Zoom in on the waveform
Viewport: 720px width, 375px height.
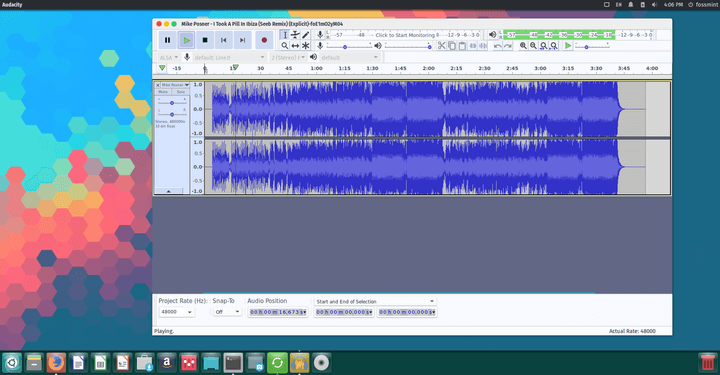click(x=523, y=45)
